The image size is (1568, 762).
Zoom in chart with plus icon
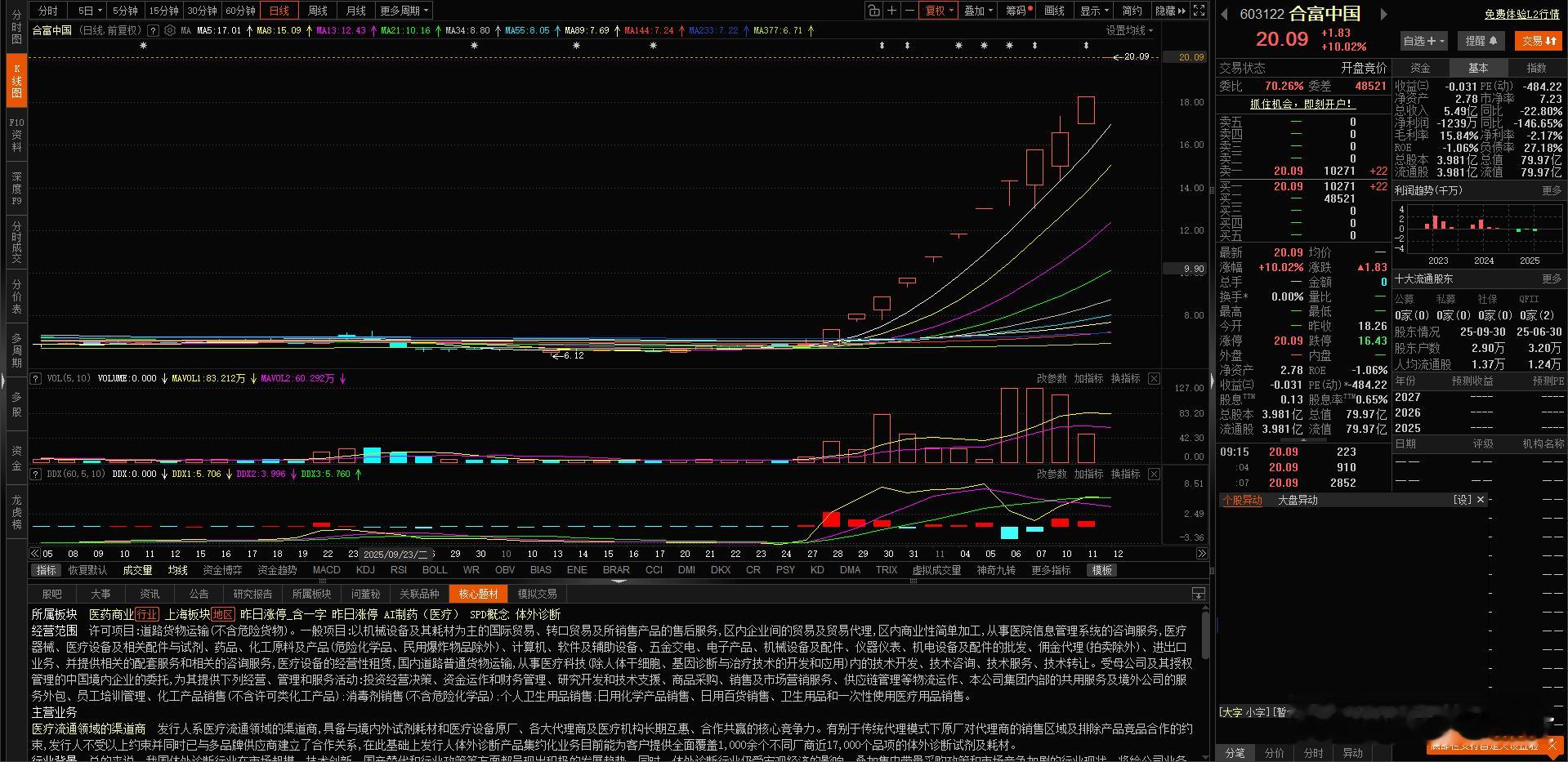(x=891, y=10)
